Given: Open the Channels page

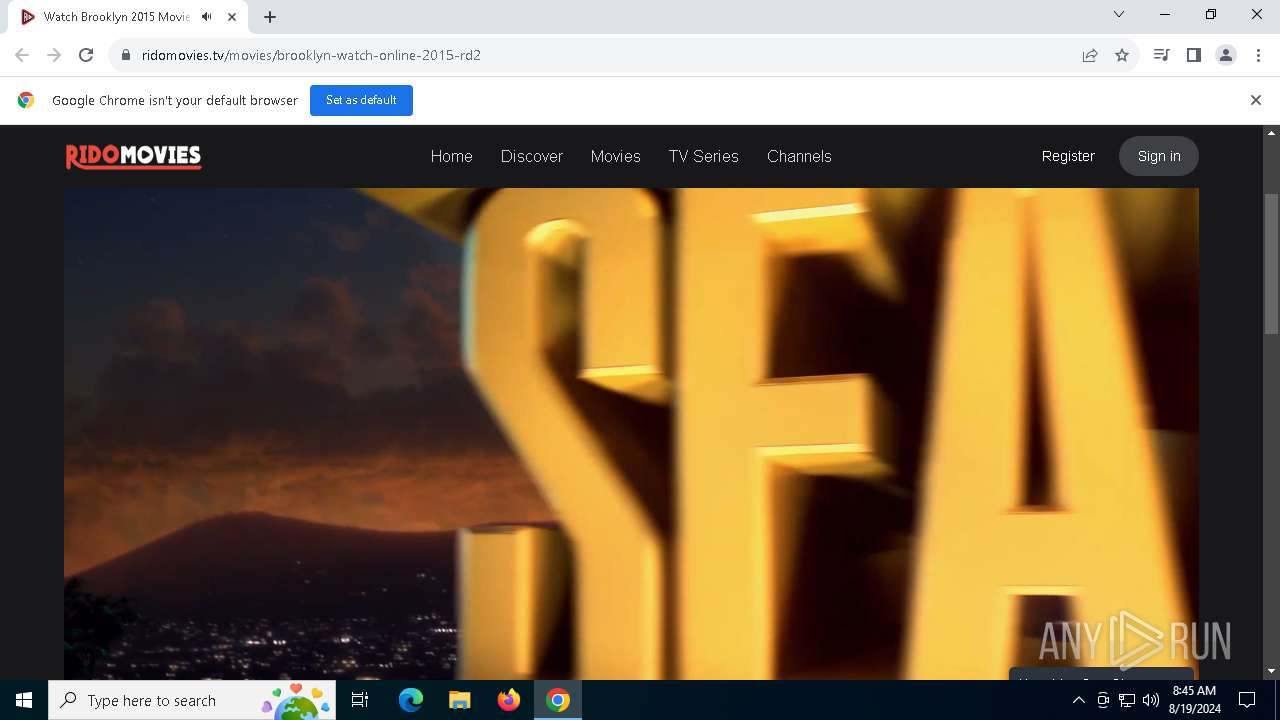Looking at the screenshot, I should click(799, 156).
